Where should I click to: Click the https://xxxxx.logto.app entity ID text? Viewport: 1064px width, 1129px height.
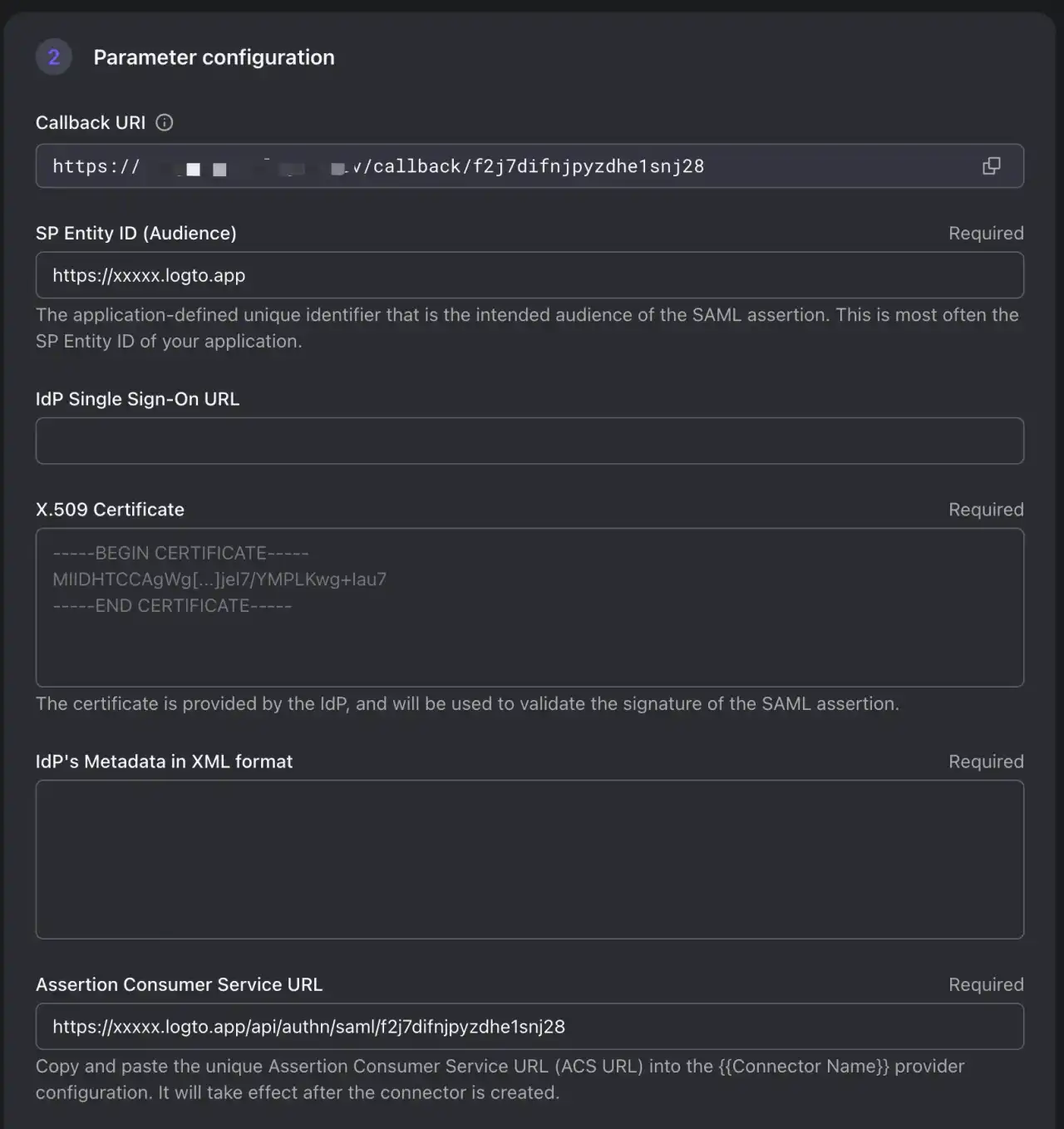pyautogui.click(x=148, y=274)
